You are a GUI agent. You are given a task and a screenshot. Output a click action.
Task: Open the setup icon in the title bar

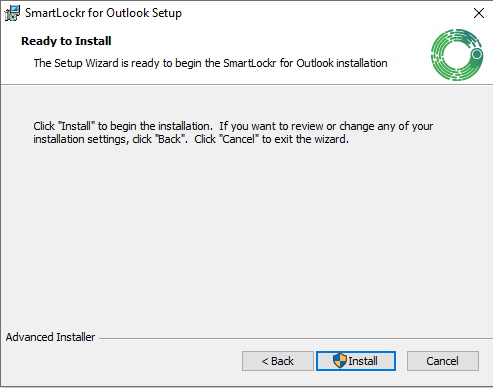tap(12, 13)
